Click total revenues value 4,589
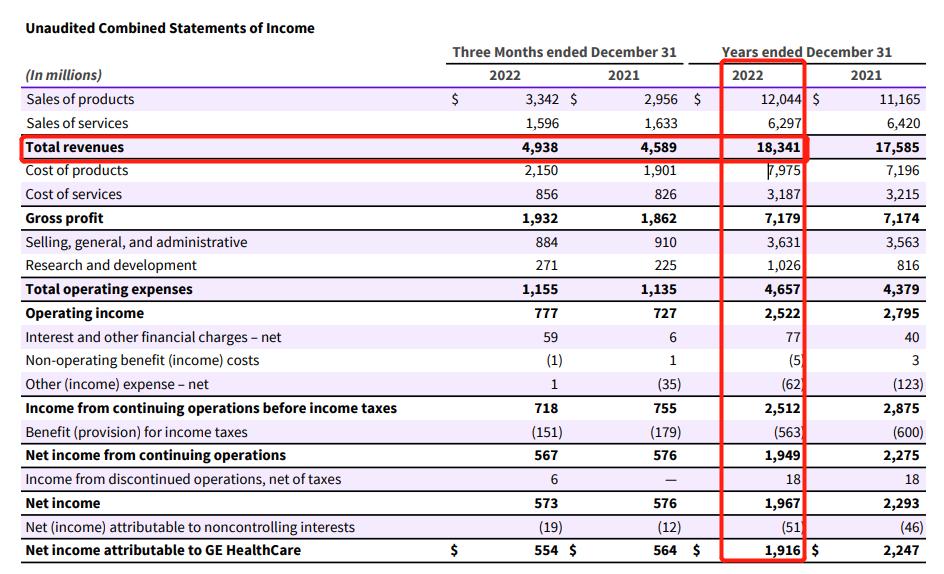The height and width of the screenshot is (574, 944). (x=659, y=148)
